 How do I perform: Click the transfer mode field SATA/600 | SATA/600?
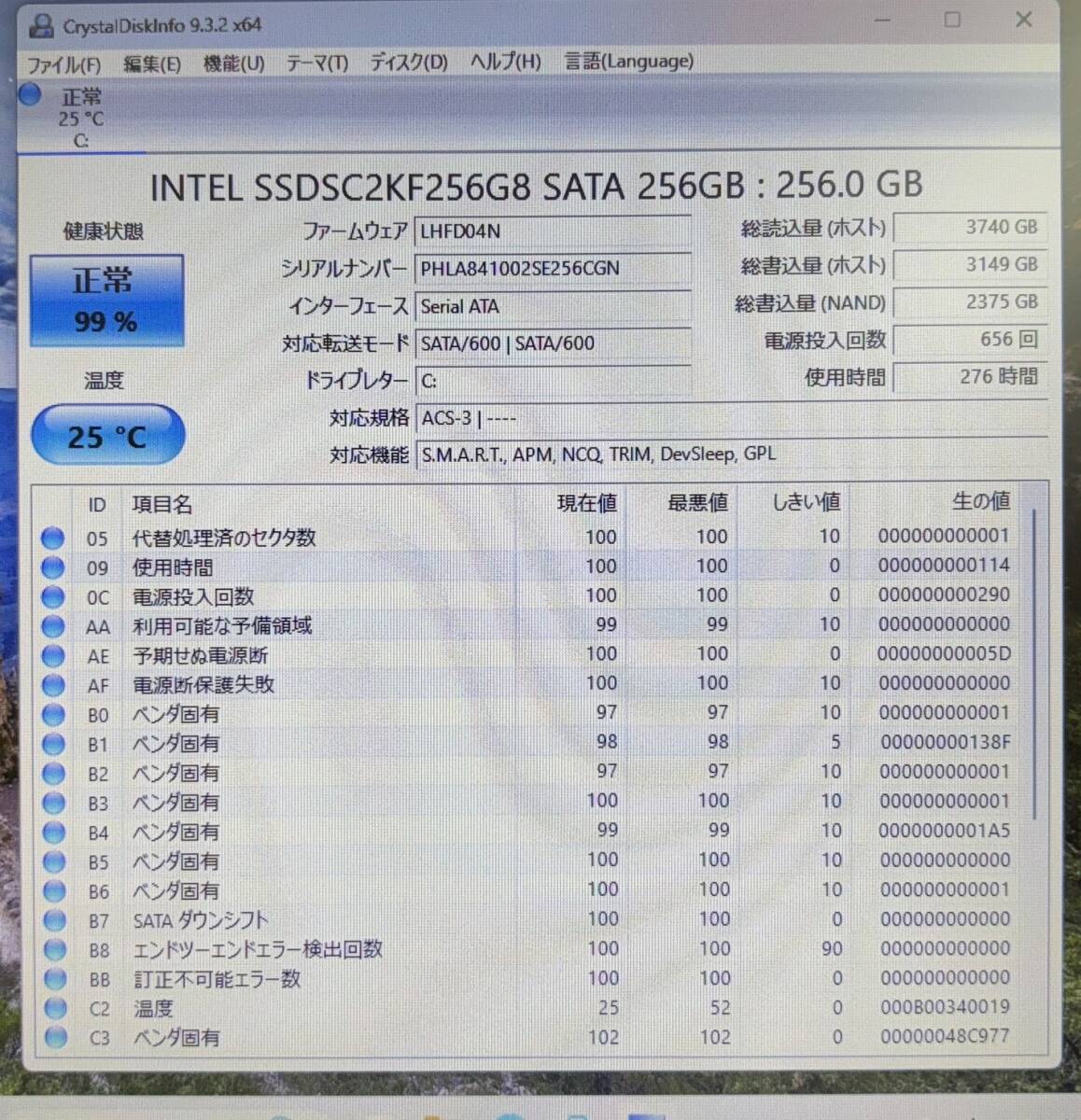(x=553, y=343)
